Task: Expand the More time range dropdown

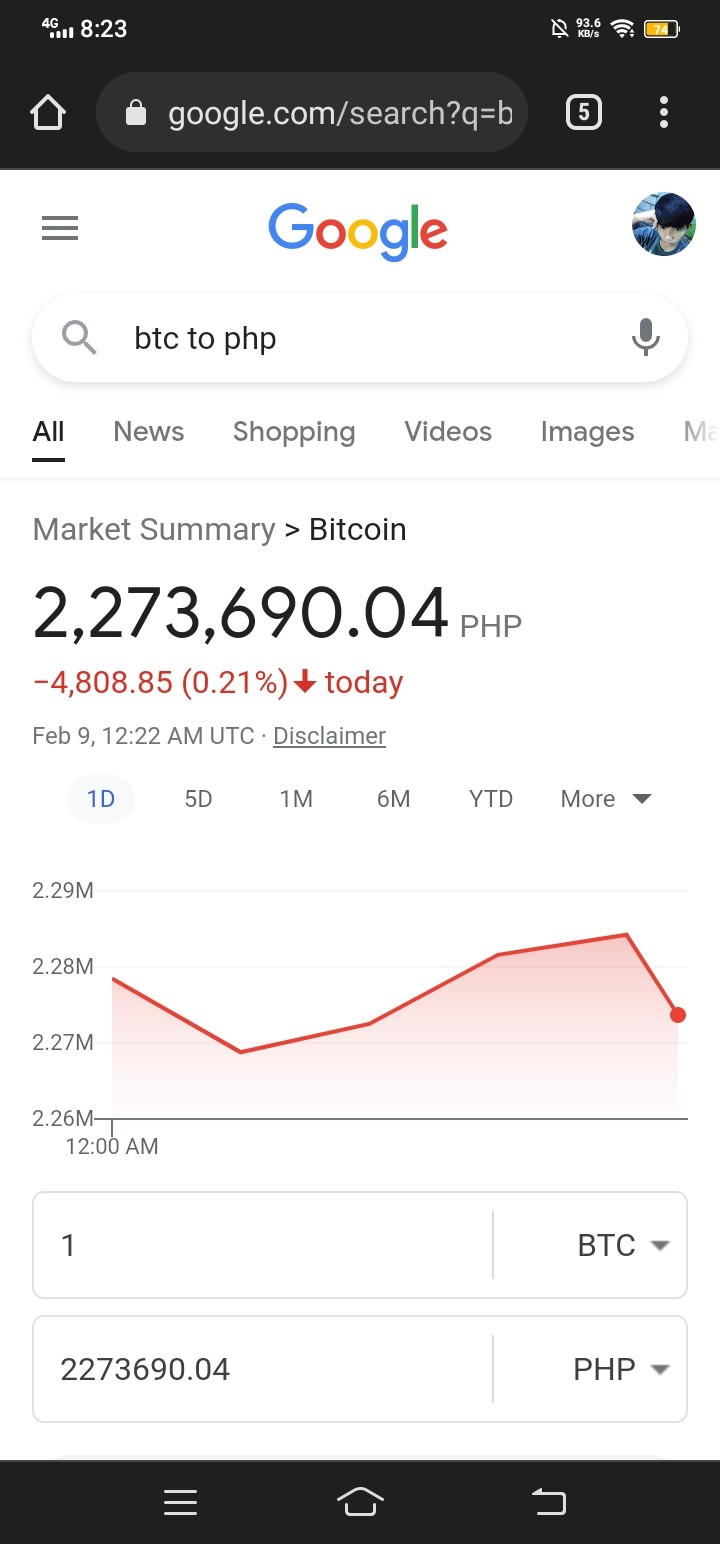Action: 606,799
